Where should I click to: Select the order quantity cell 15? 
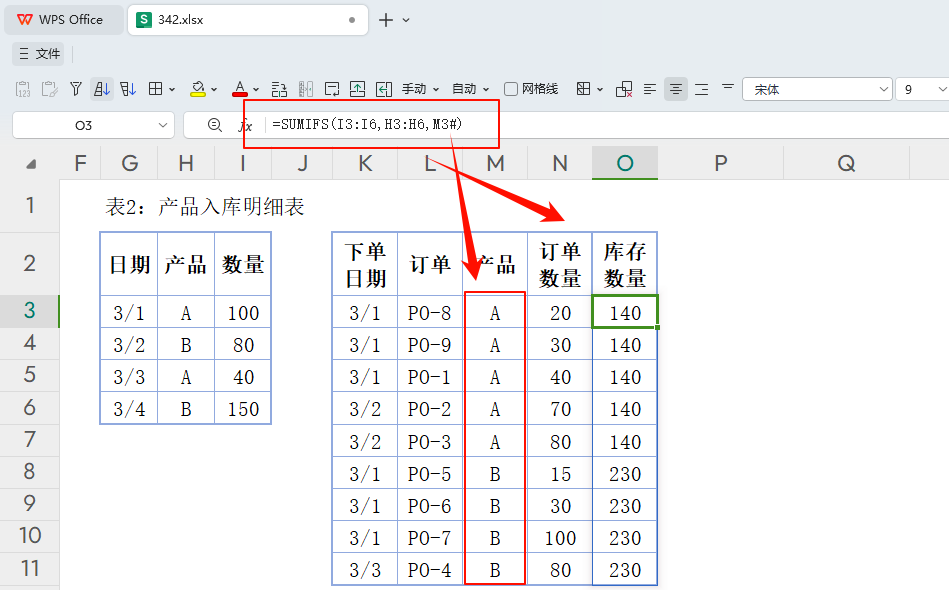click(x=560, y=474)
